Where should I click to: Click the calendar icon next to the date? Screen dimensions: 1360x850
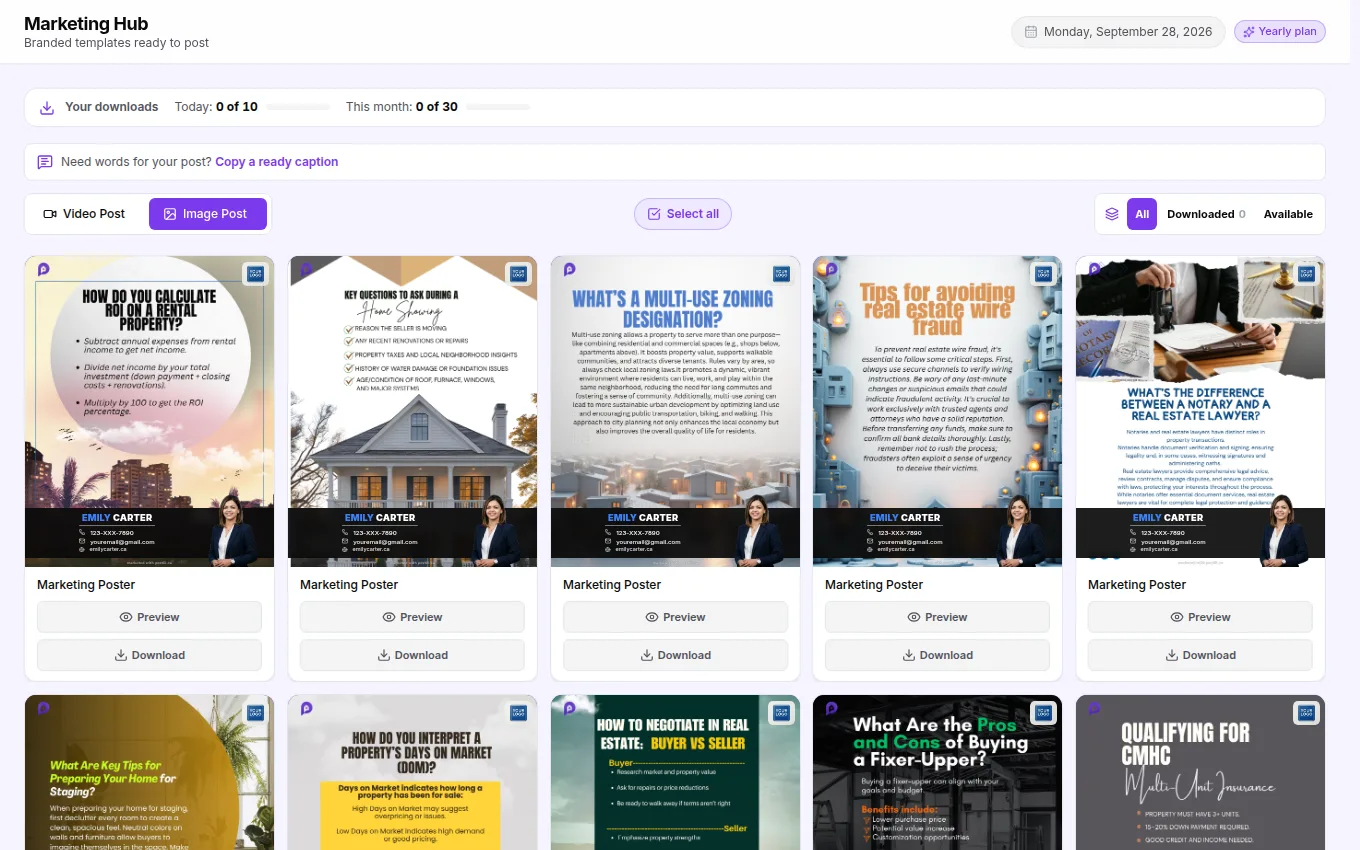tap(1031, 32)
